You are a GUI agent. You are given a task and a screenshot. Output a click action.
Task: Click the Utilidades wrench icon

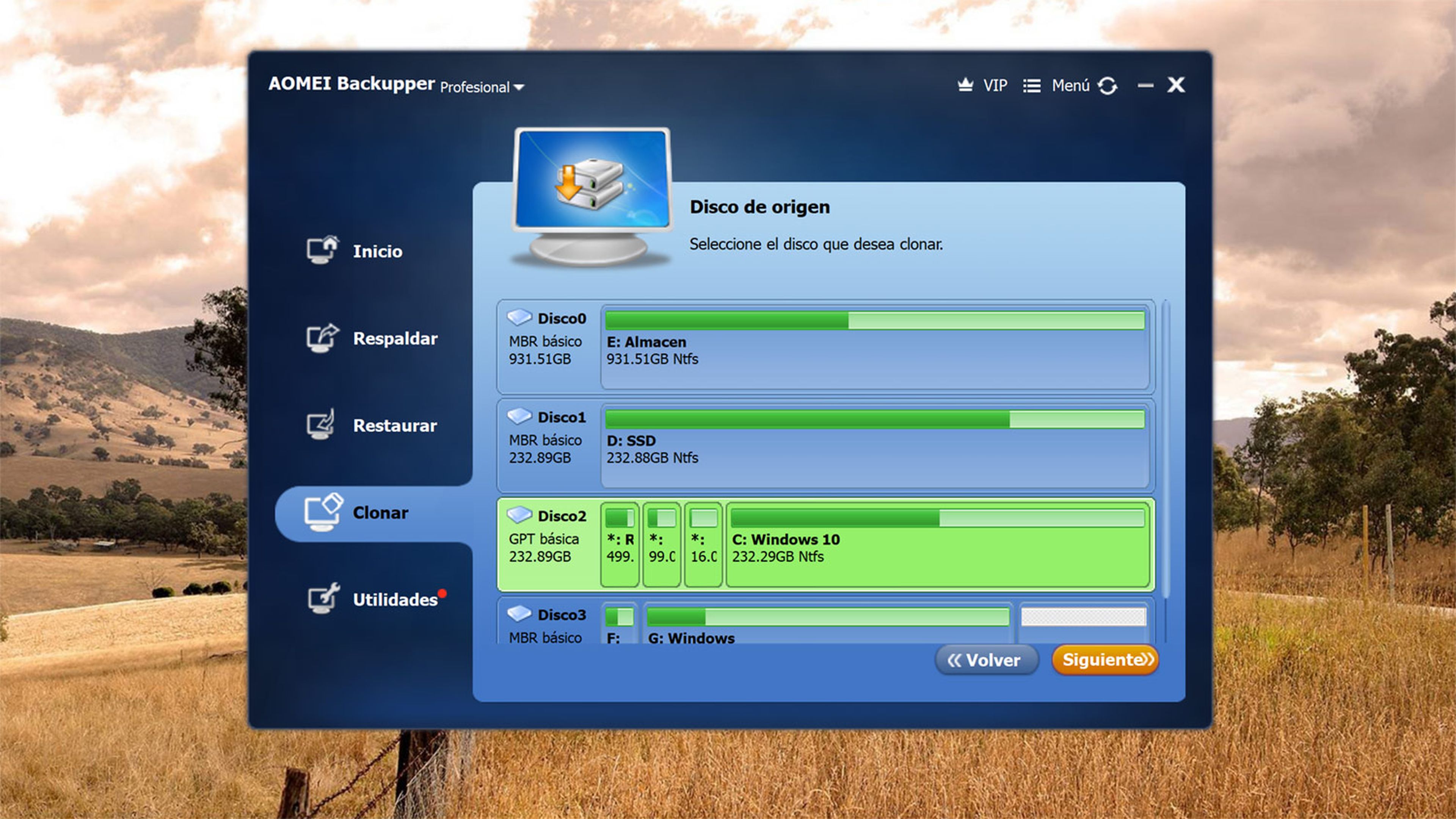(x=323, y=598)
